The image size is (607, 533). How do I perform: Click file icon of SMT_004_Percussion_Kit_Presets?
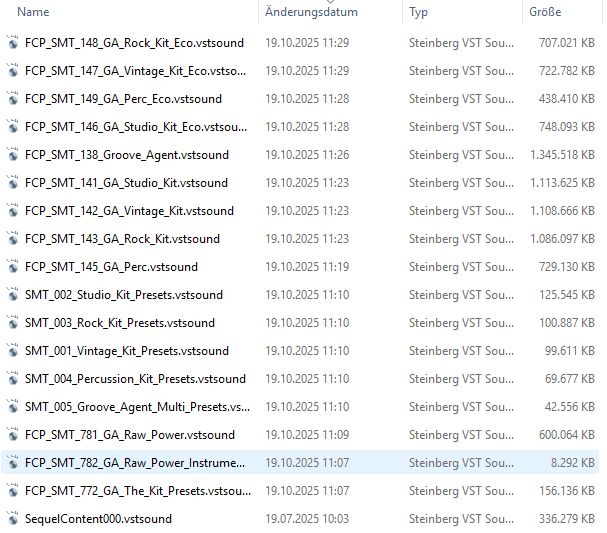pyautogui.click(x=13, y=379)
